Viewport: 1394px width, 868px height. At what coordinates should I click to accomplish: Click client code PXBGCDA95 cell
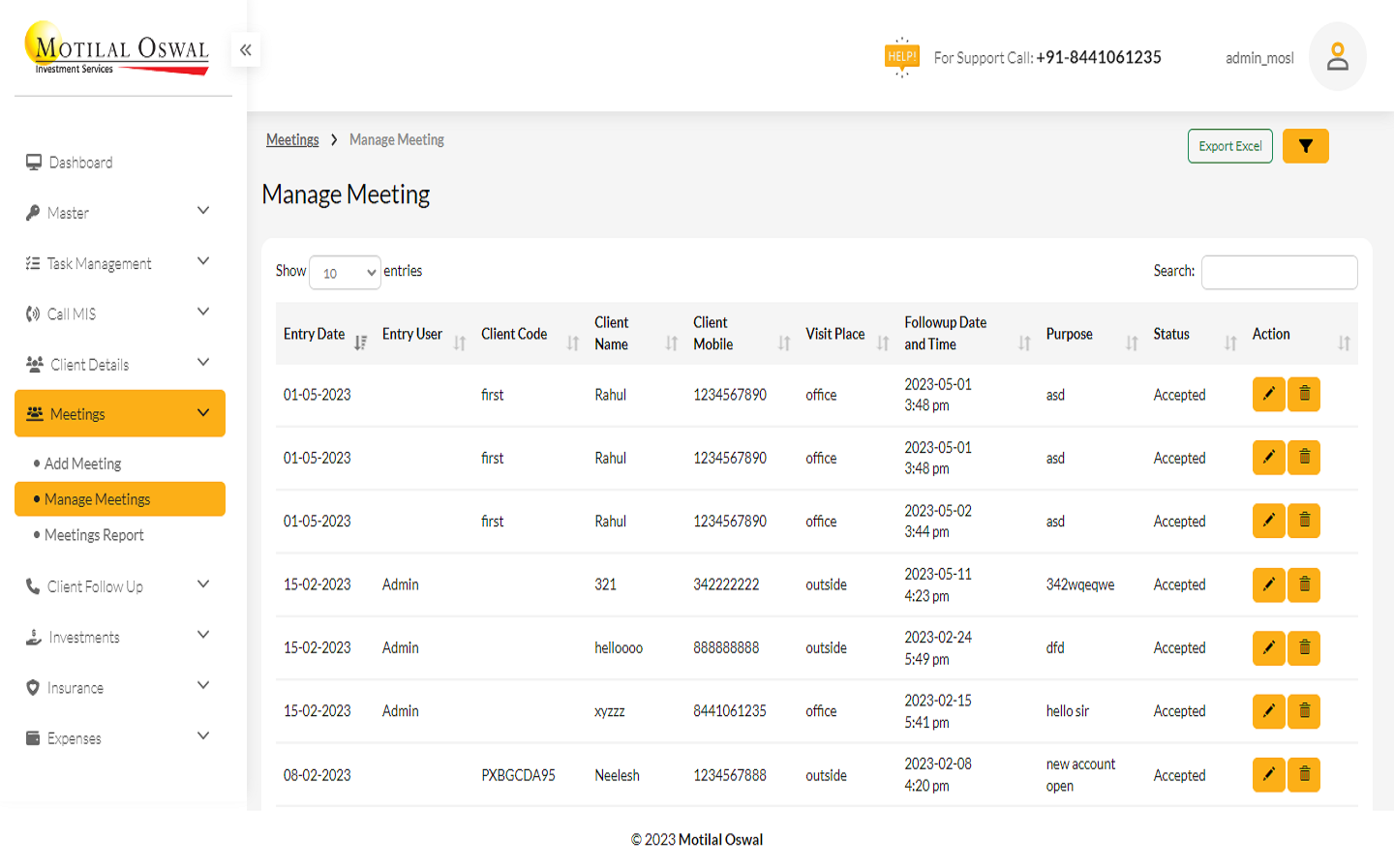(518, 775)
